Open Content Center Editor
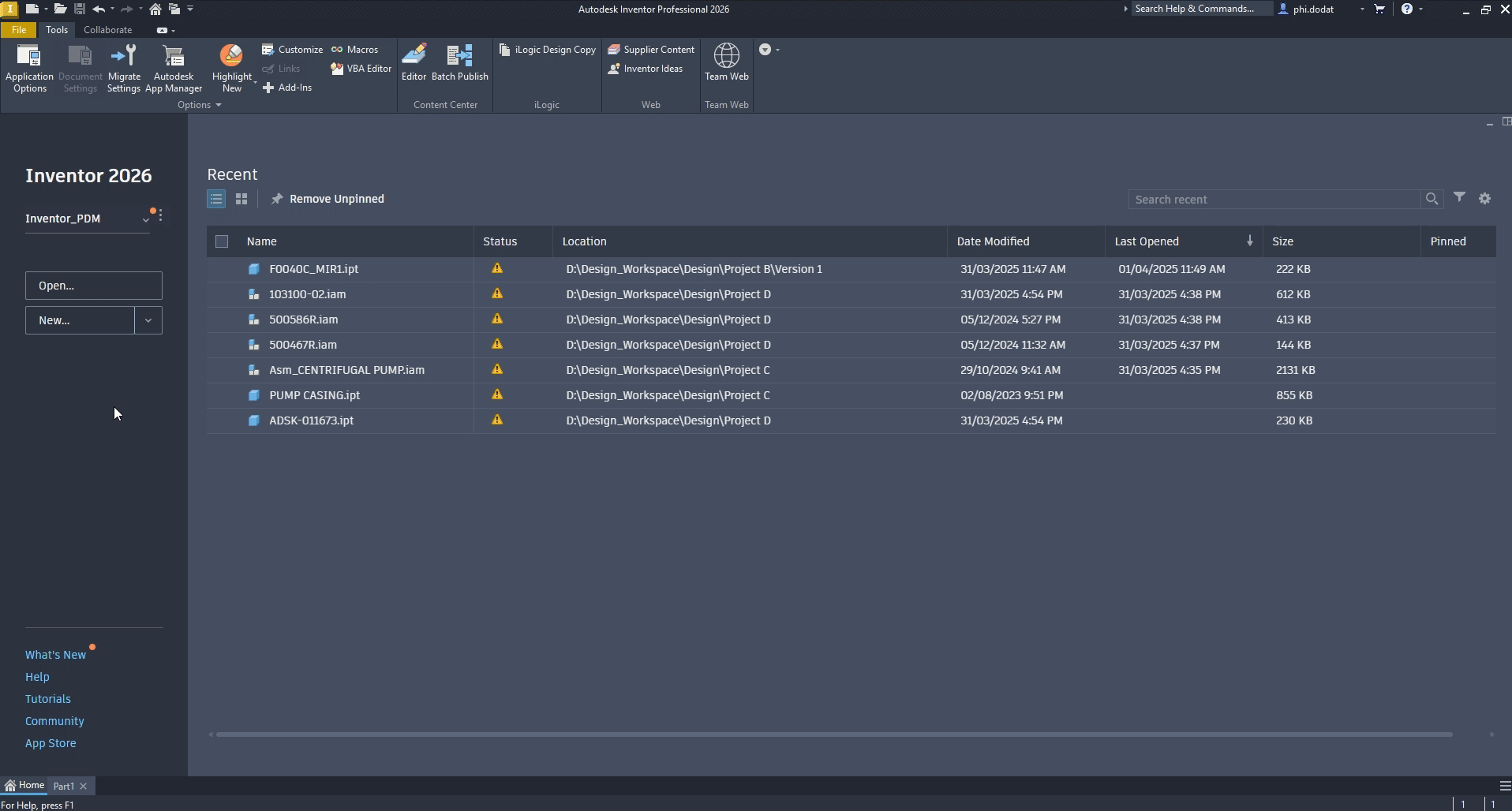 (x=414, y=62)
